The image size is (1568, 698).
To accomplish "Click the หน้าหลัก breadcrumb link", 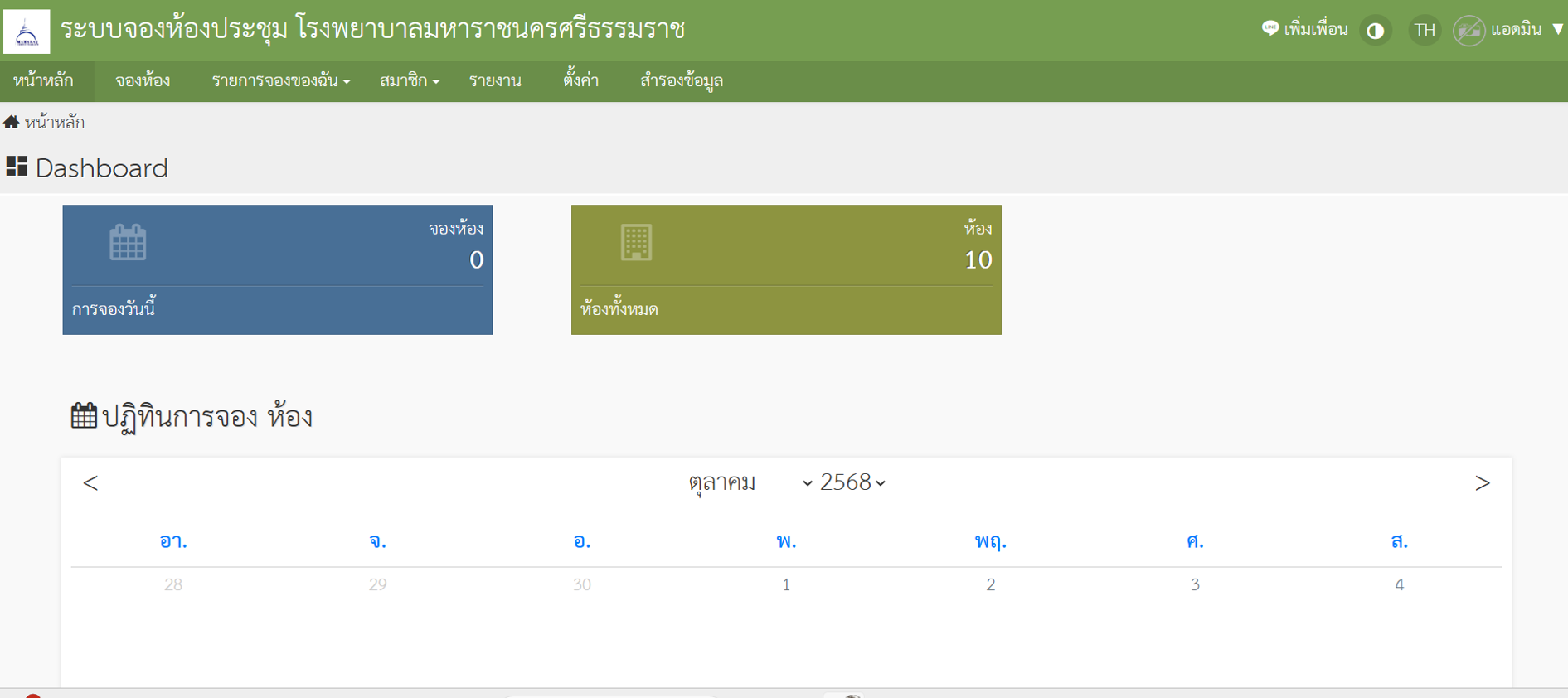I will tap(55, 123).
